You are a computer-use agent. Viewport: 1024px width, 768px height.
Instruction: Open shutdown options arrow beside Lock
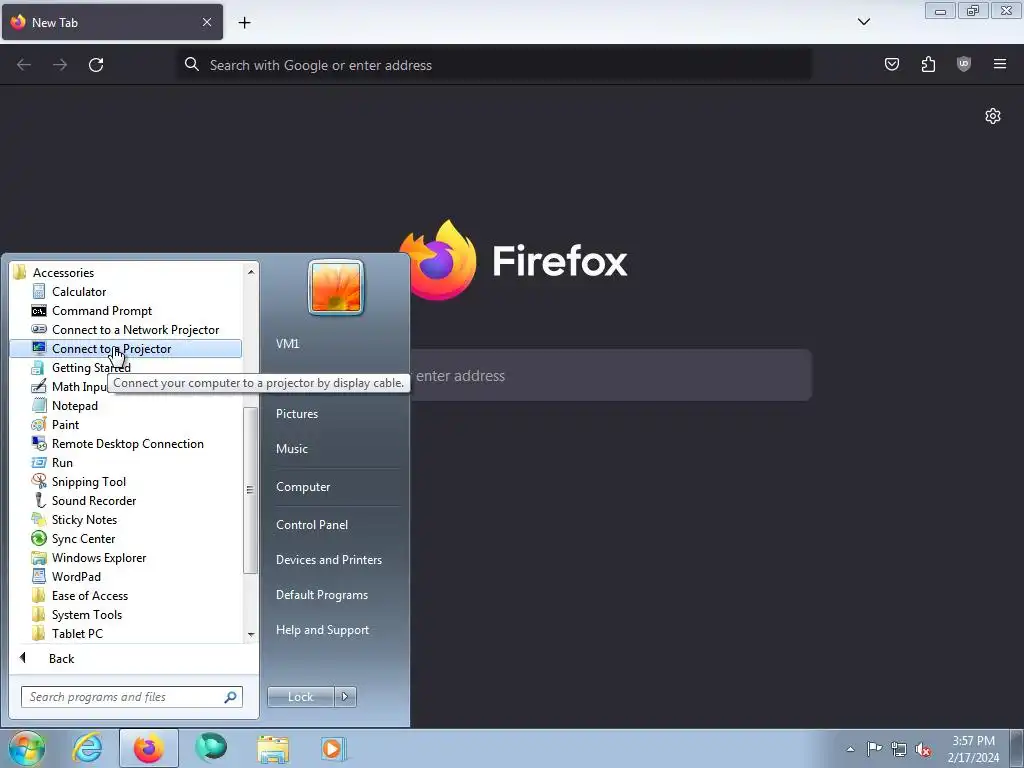345,697
